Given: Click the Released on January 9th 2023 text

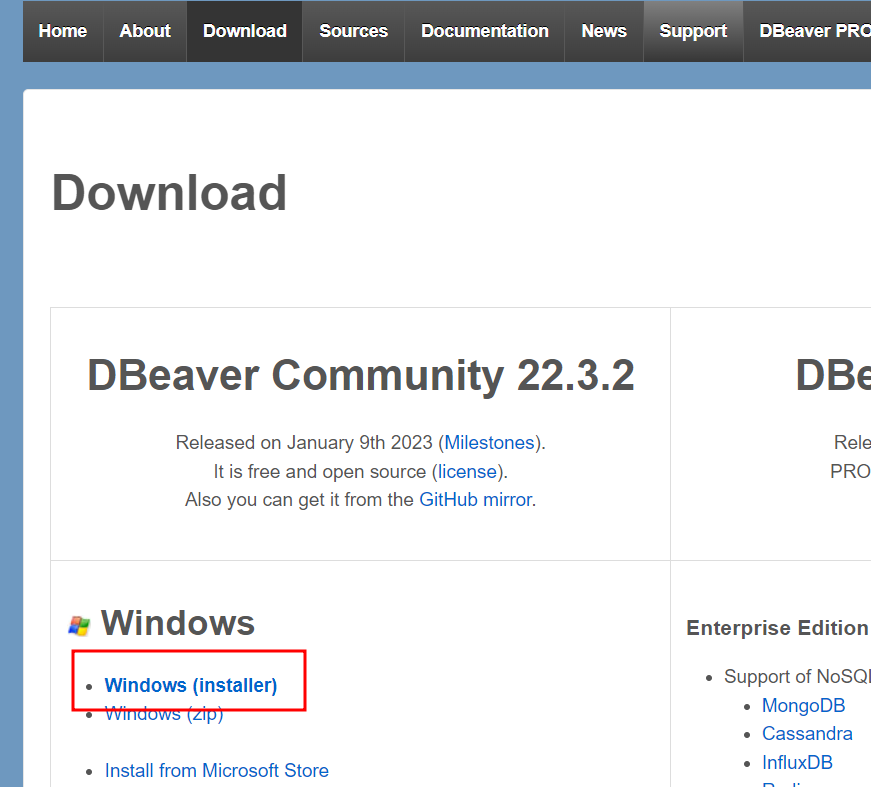Looking at the screenshot, I should point(304,443).
